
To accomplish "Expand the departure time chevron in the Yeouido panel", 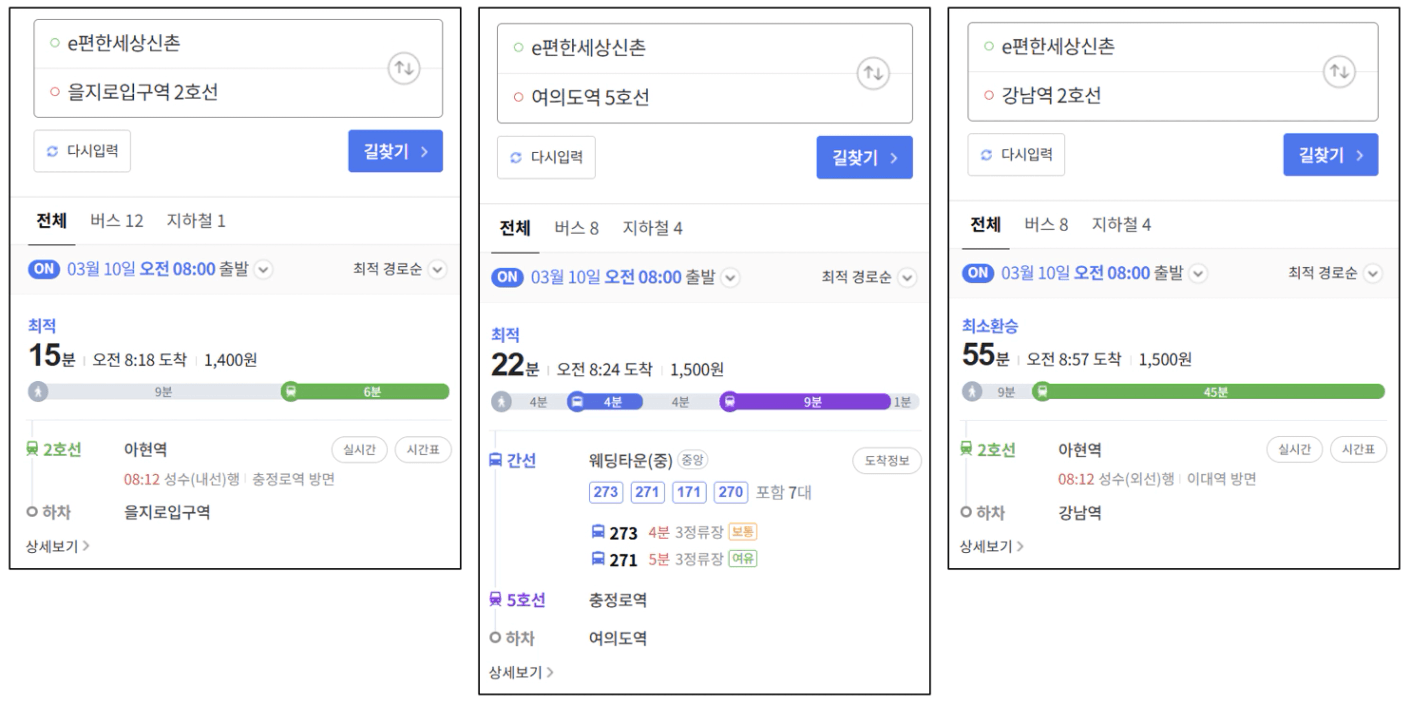I will 730,278.
